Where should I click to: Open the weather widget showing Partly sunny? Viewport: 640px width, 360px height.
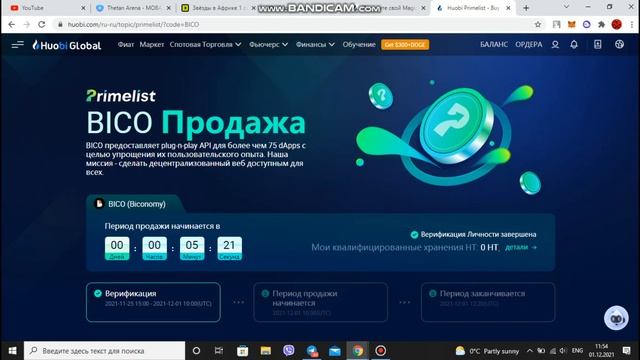point(487,351)
